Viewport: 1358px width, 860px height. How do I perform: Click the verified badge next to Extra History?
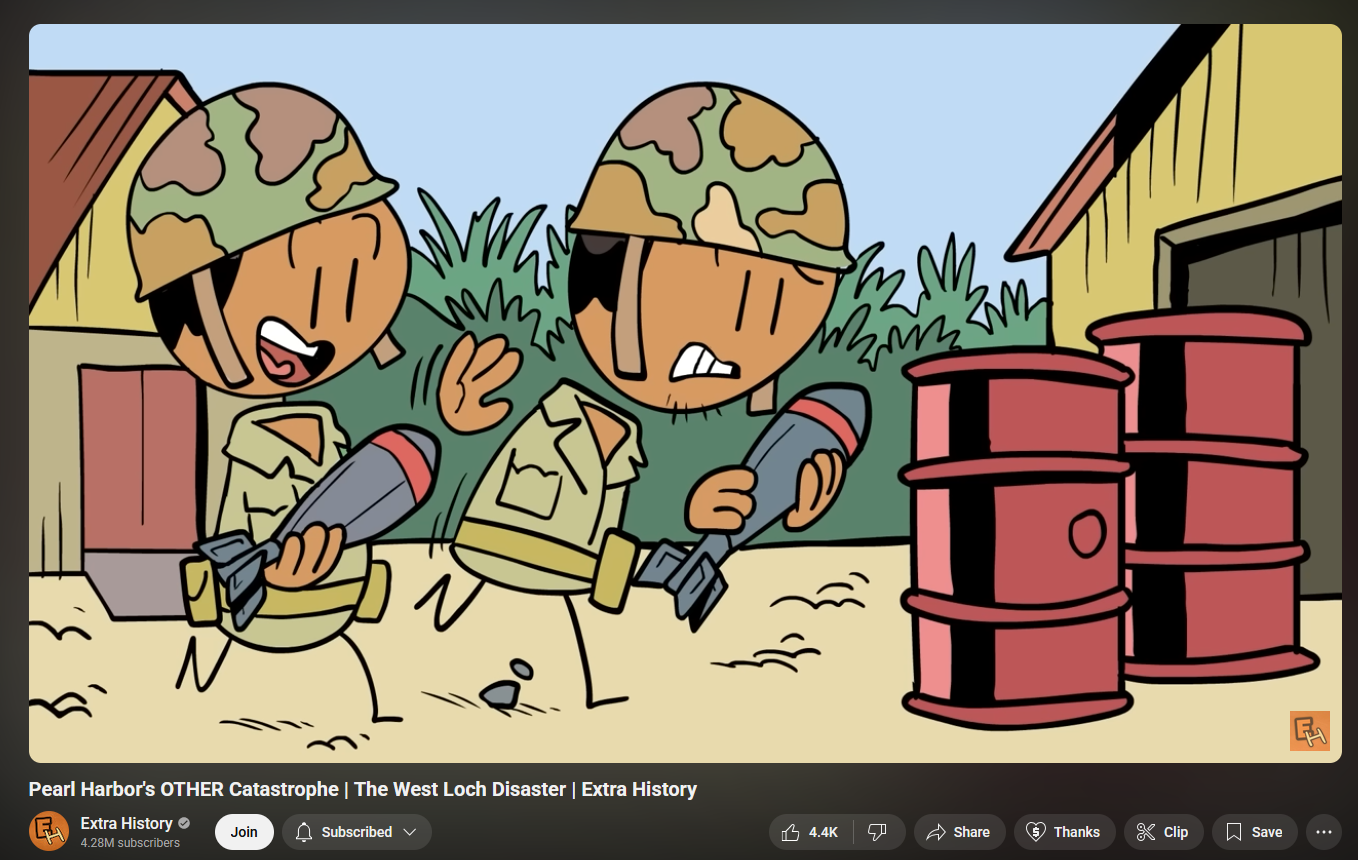pos(184,823)
